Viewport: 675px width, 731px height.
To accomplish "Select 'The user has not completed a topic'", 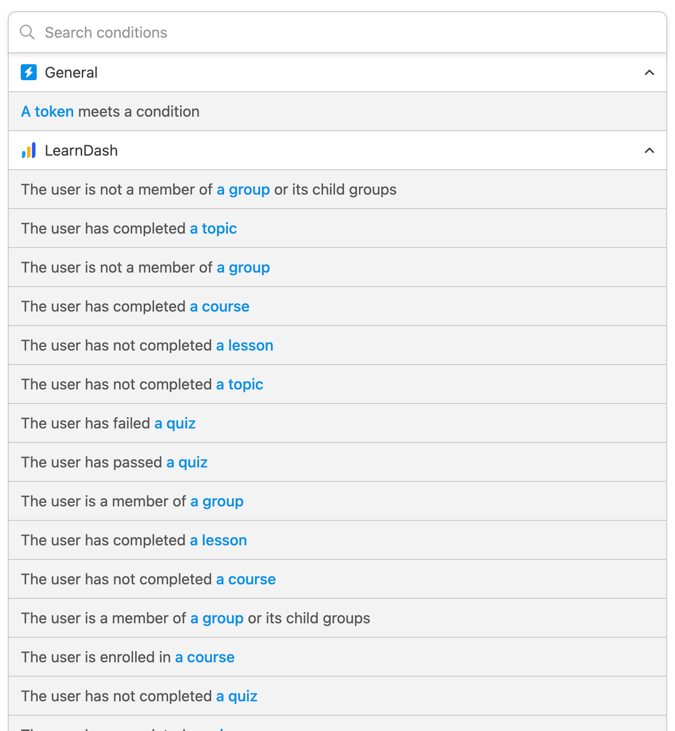I will 338,384.
